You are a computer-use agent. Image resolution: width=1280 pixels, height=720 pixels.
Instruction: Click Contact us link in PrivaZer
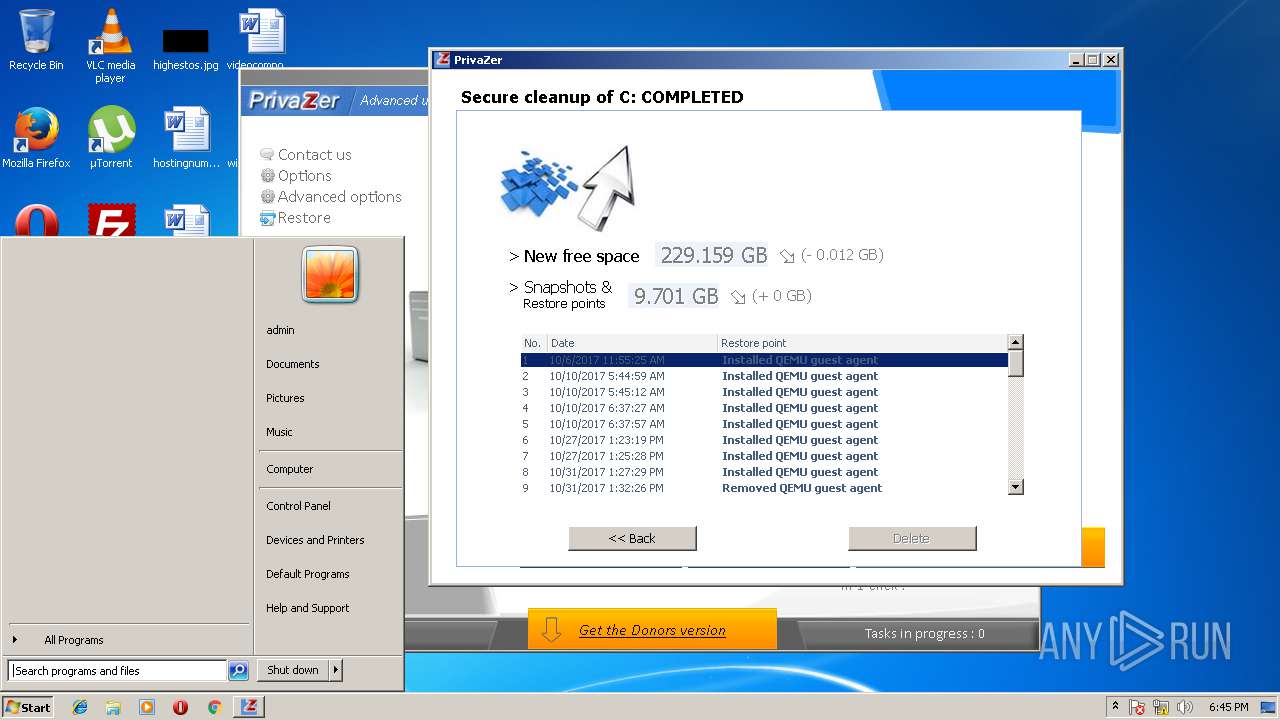(314, 154)
